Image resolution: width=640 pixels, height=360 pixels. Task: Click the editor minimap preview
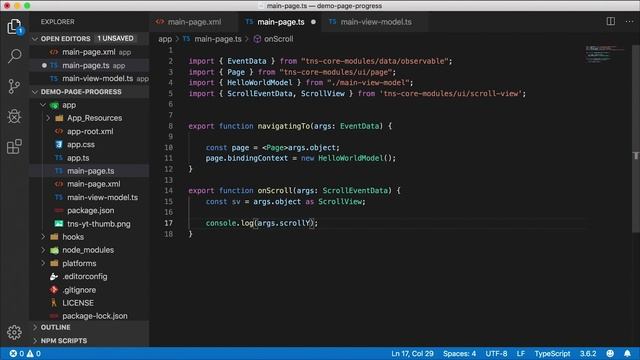(x=605, y=54)
